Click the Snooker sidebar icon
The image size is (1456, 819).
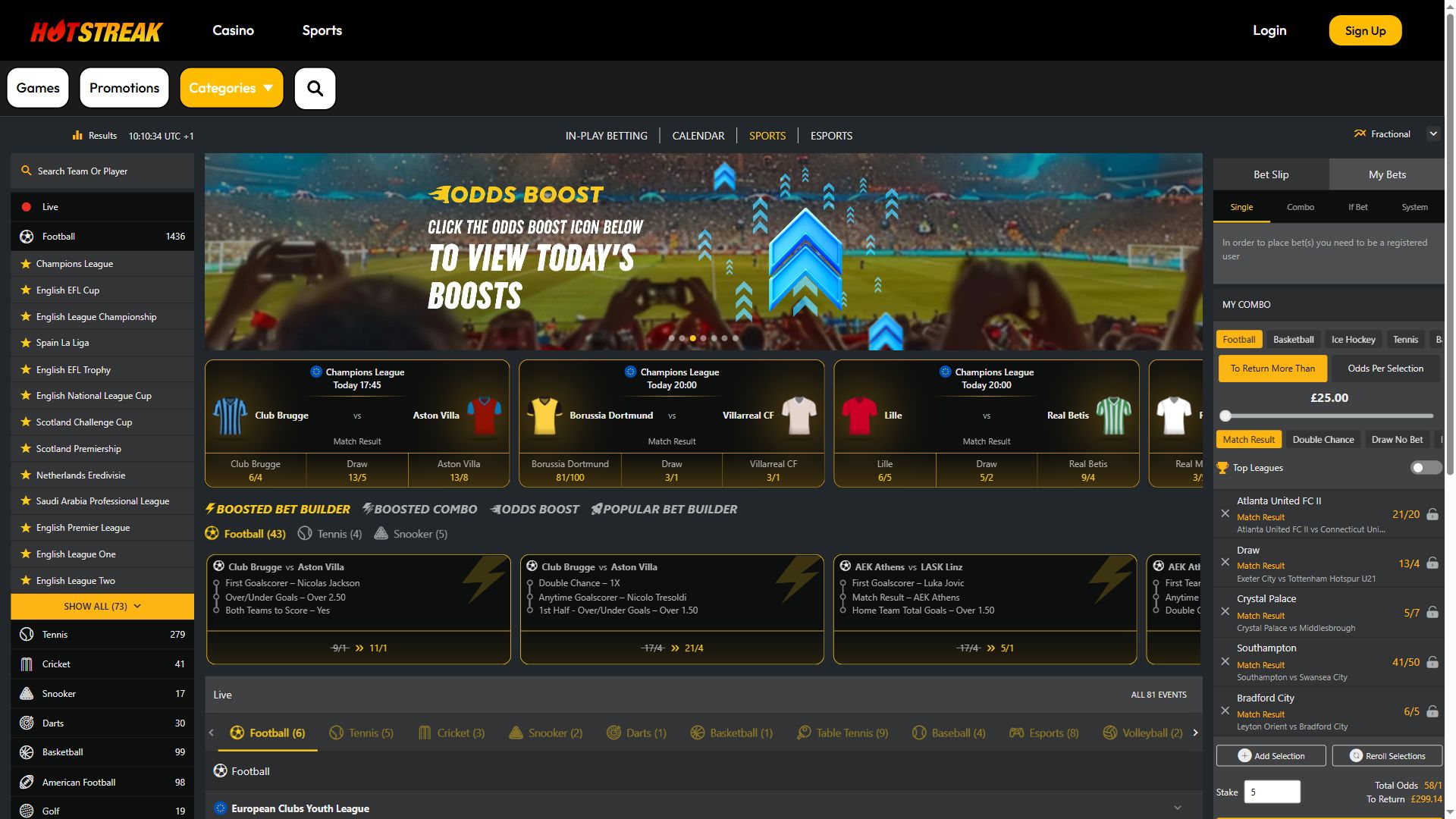tap(27, 694)
